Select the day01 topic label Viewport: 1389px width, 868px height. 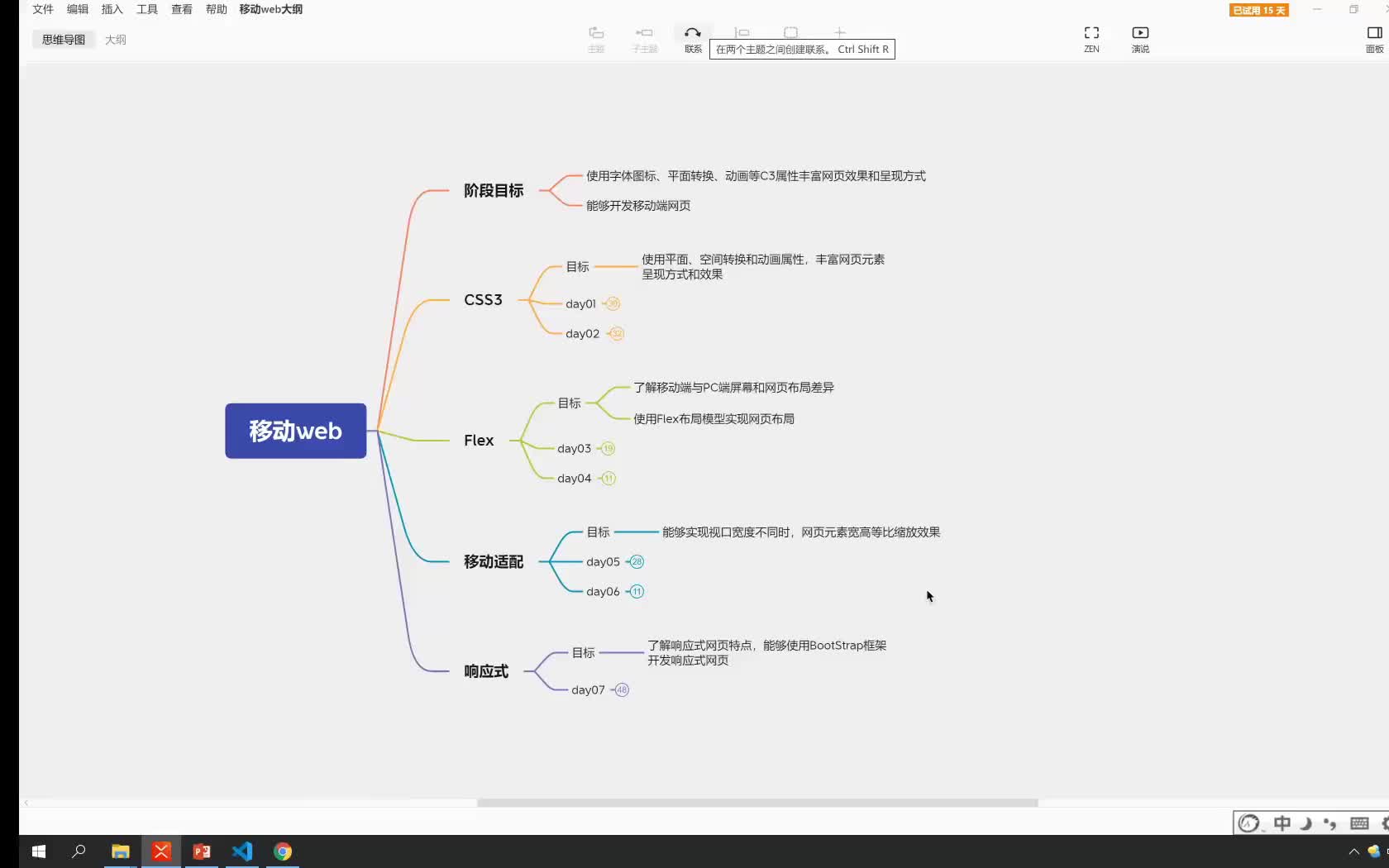click(x=580, y=304)
